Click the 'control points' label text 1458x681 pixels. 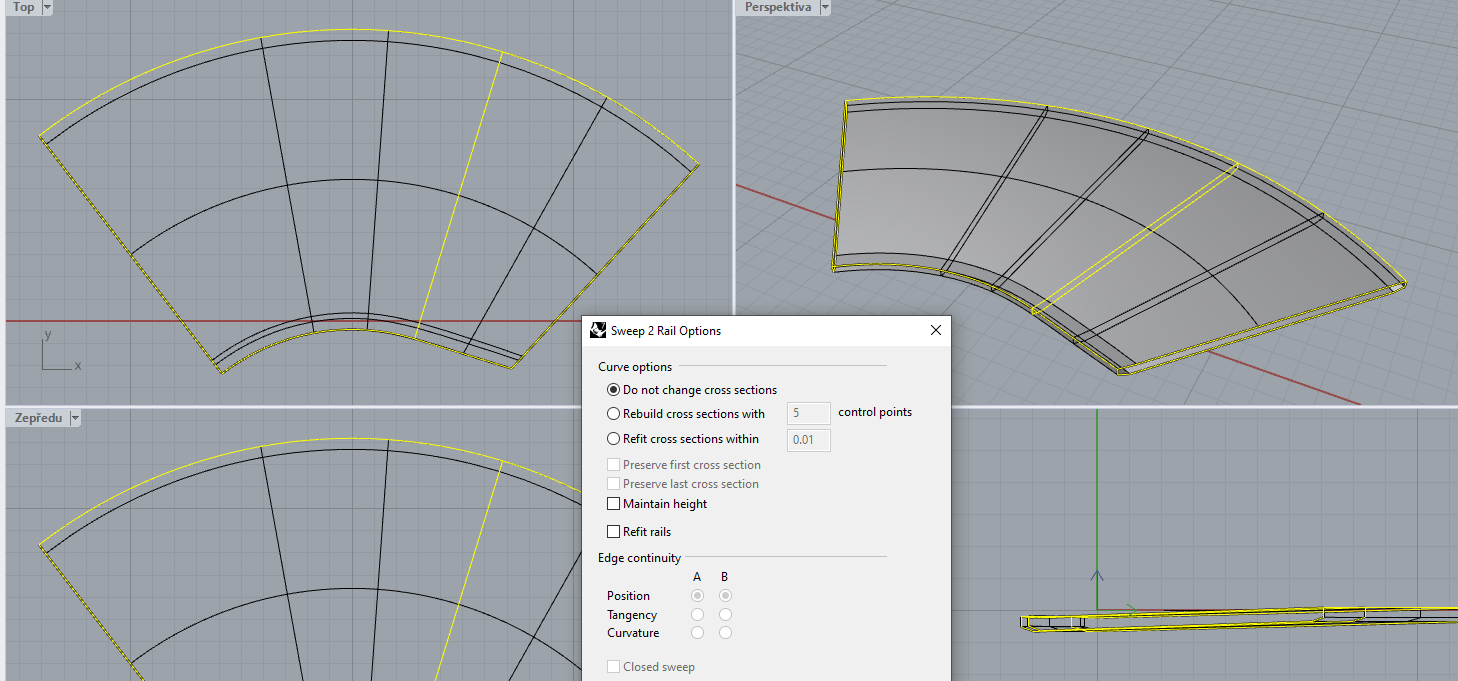click(x=875, y=412)
